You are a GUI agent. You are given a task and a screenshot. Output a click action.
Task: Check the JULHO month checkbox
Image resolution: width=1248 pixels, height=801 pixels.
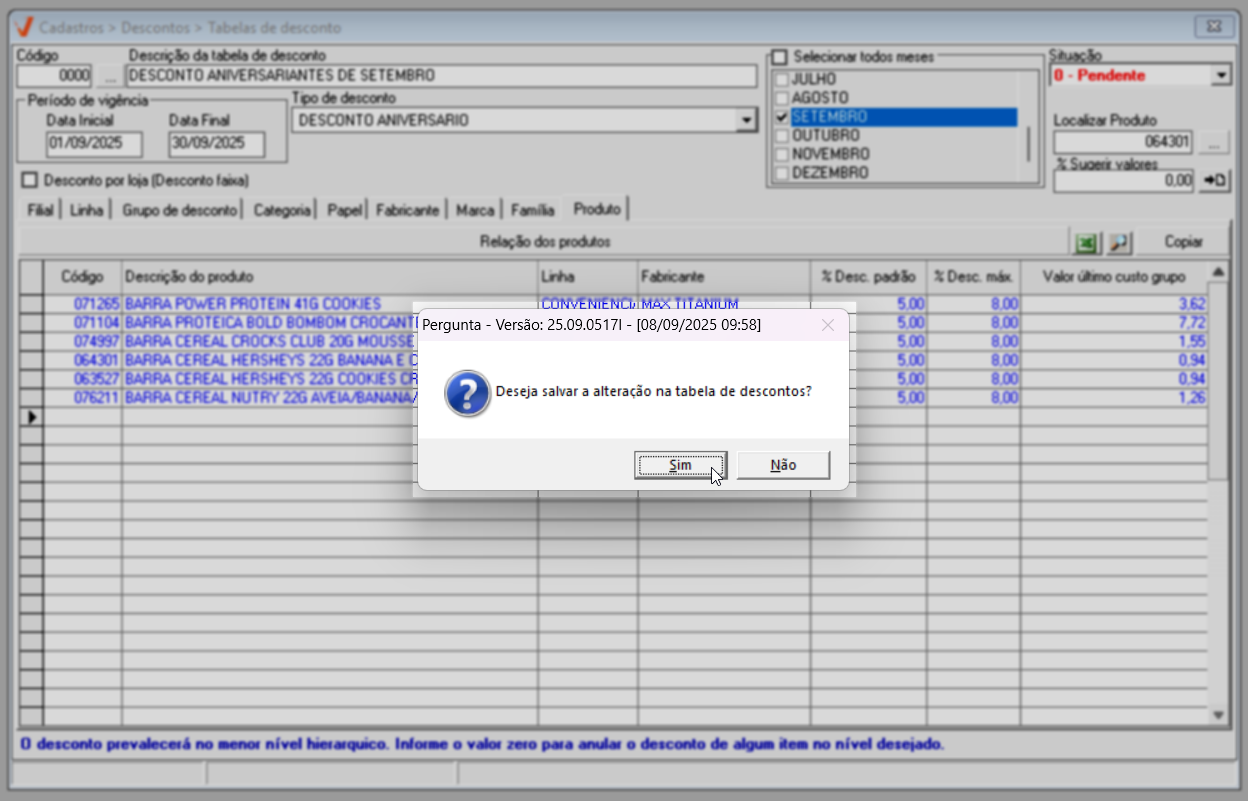pos(782,79)
